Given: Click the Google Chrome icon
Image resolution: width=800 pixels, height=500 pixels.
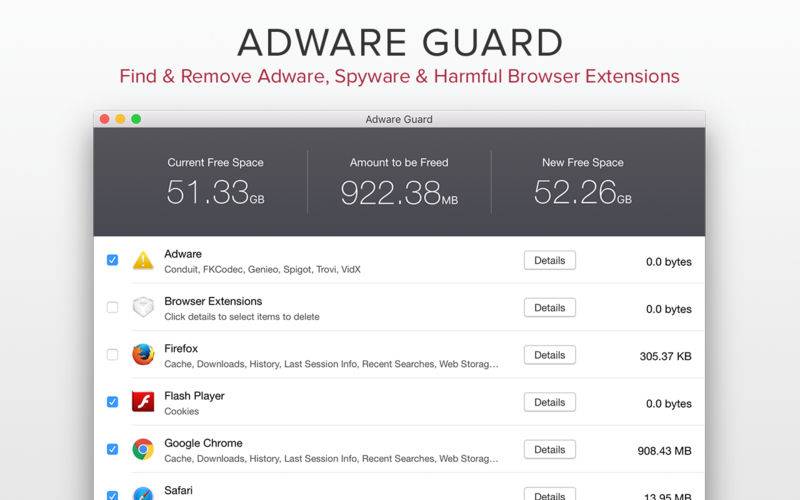Looking at the screenshot, I should (x=143, y=449).
